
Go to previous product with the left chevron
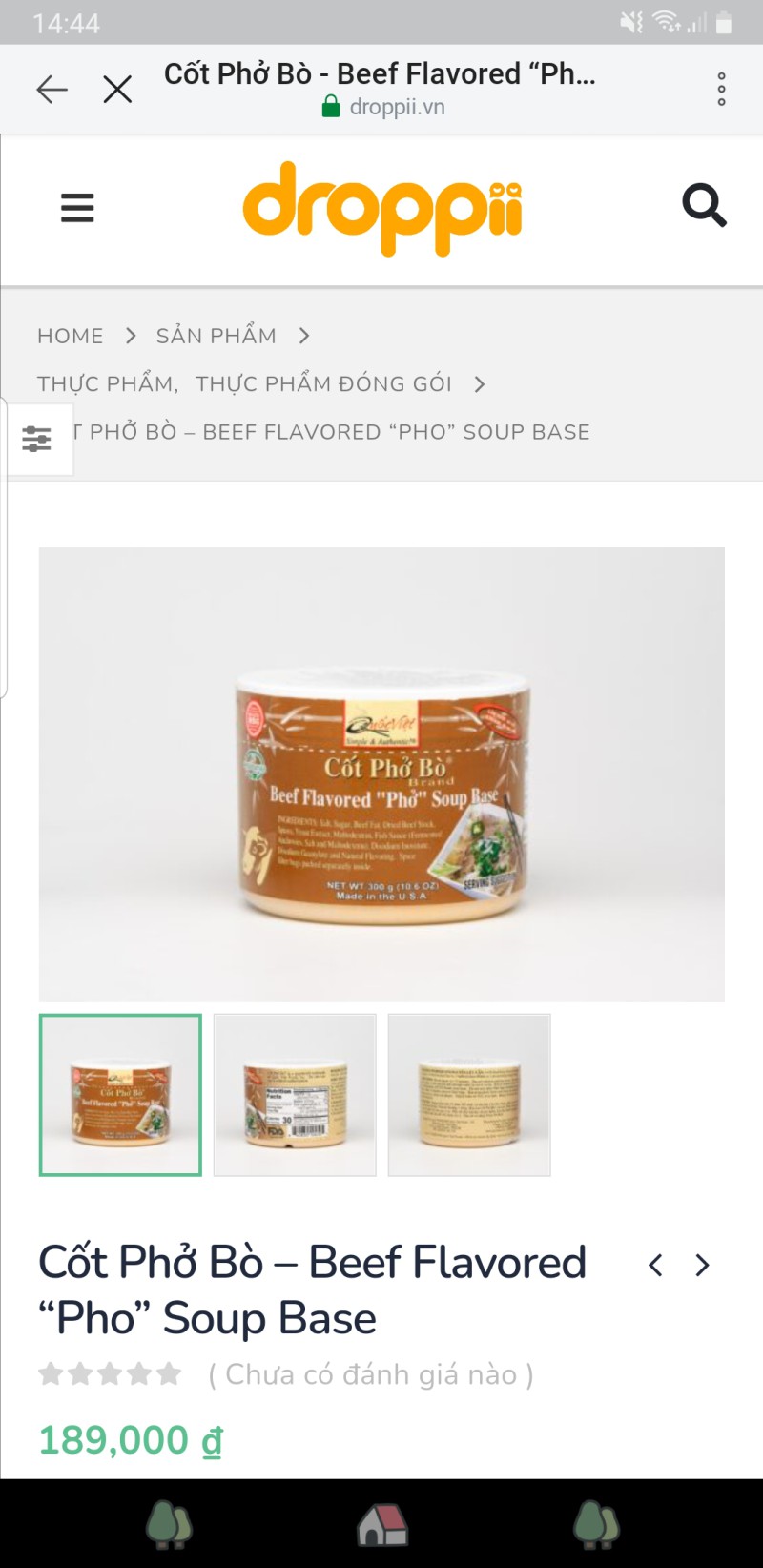[655, 1266]
